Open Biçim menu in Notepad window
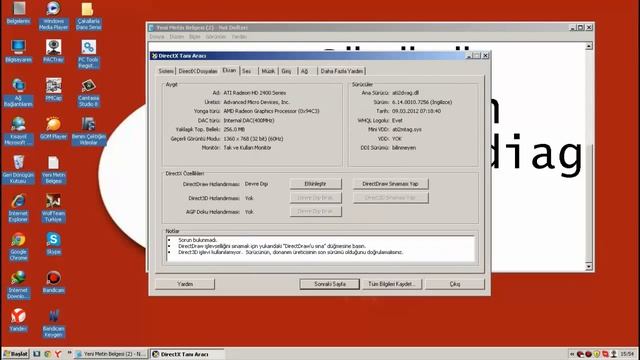 (x=195, y=37)
